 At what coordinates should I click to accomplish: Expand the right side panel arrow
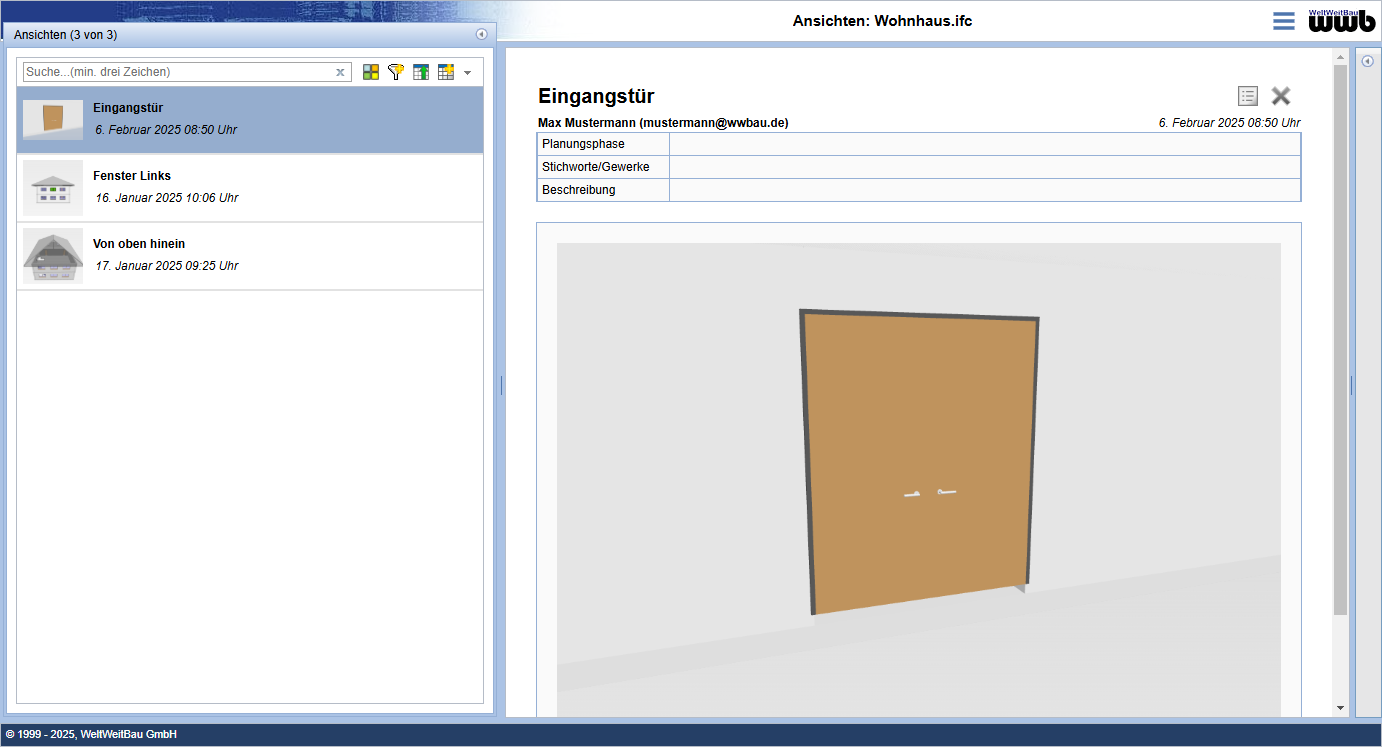[x=1368, y=61]
